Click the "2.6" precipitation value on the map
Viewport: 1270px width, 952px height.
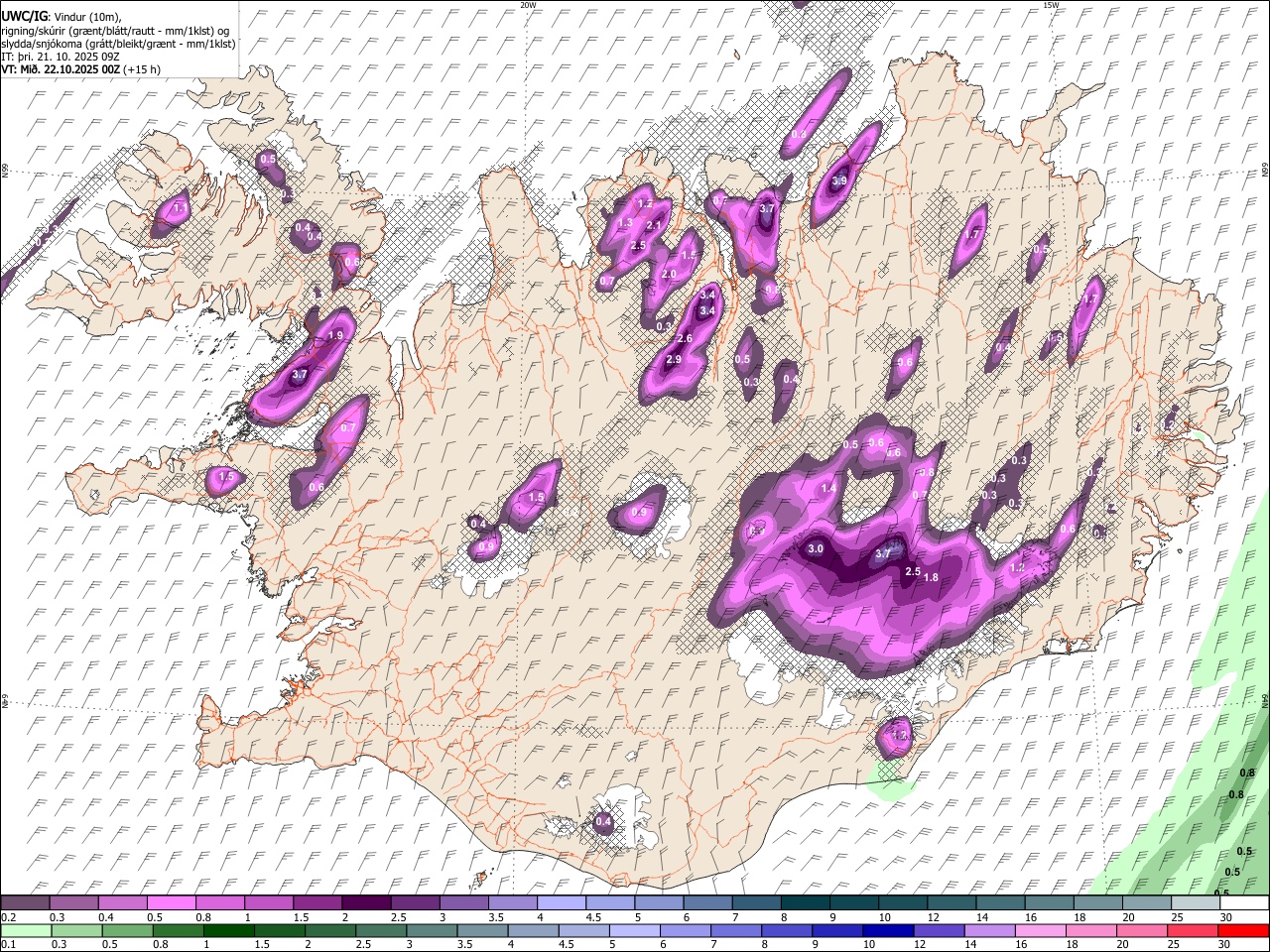(685, 339)
